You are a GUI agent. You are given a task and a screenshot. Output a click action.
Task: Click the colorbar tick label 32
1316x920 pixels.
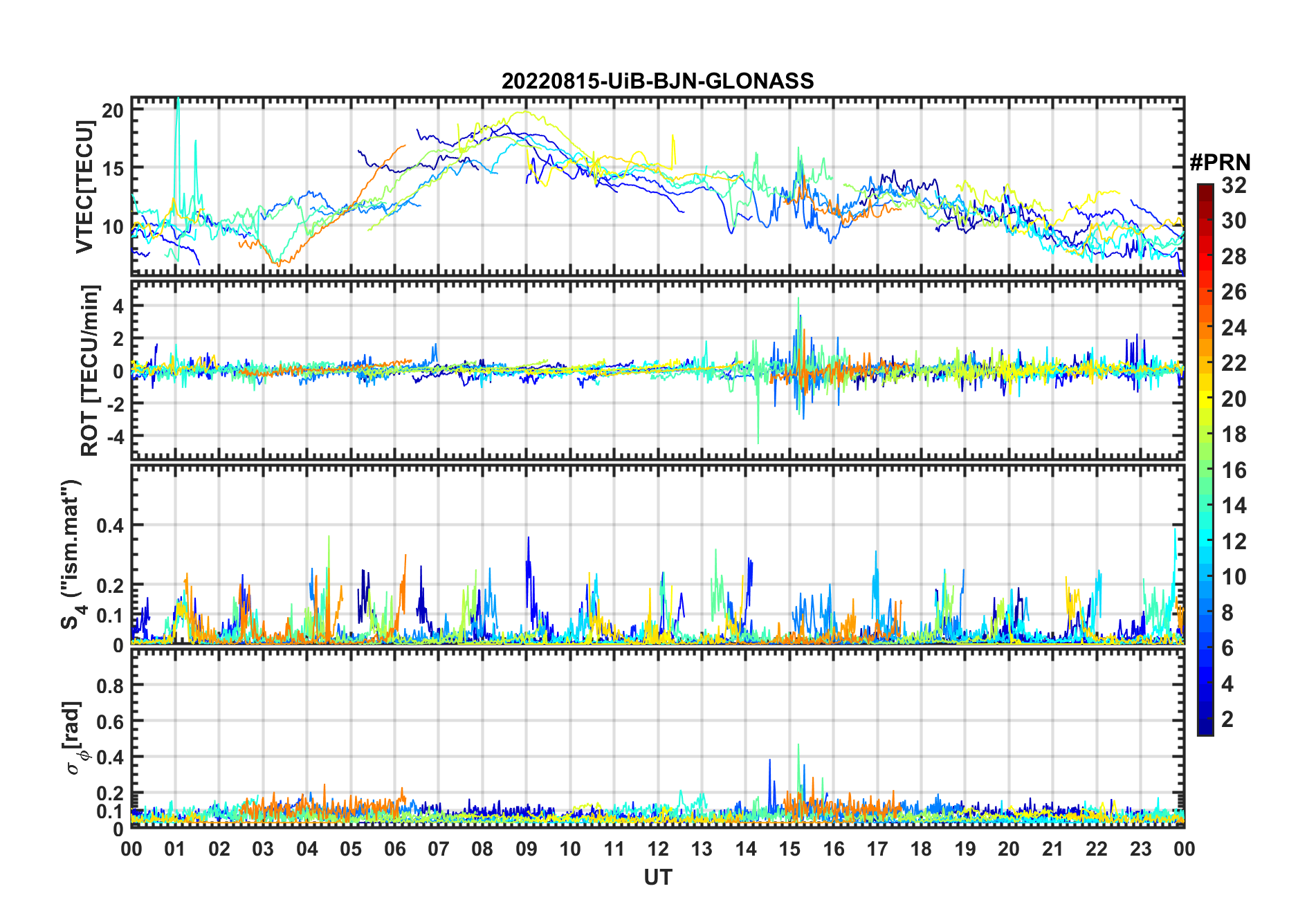click(1234, 185)
